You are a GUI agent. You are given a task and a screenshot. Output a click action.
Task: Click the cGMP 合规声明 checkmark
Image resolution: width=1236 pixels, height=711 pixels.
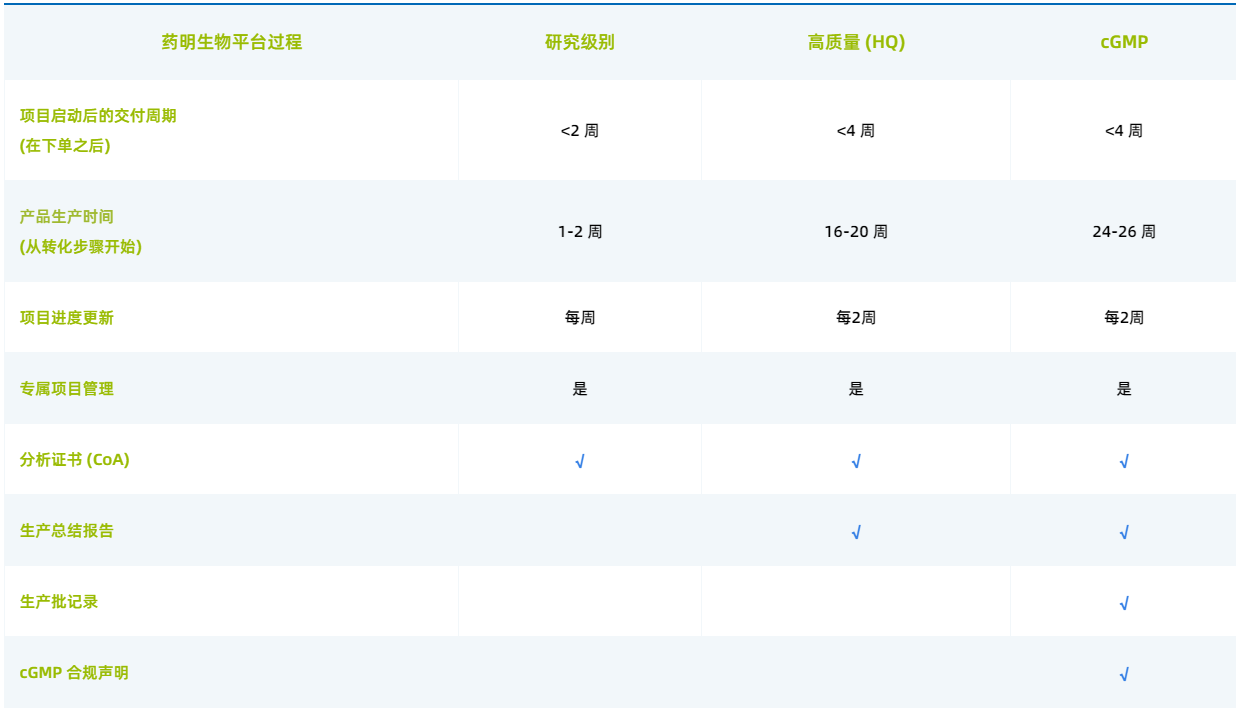1124,674
